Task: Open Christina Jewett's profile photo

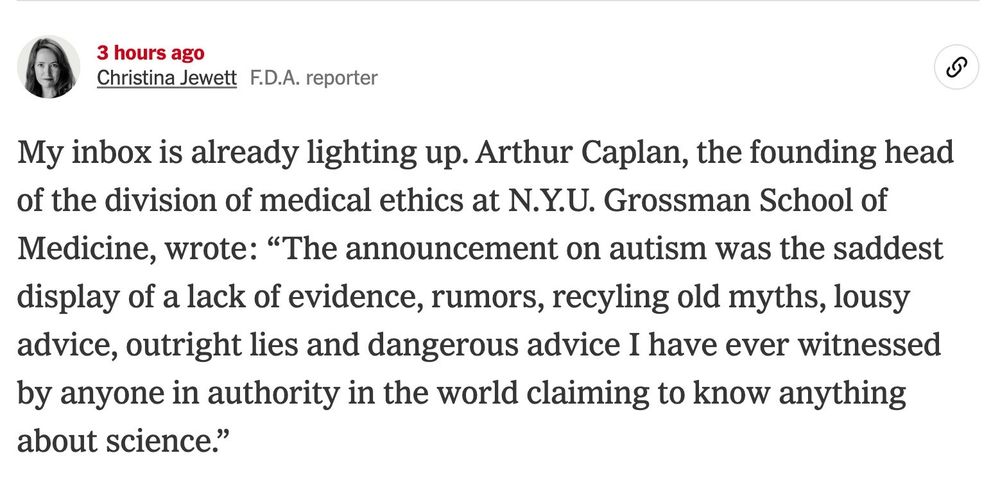Action: (48, 67)
